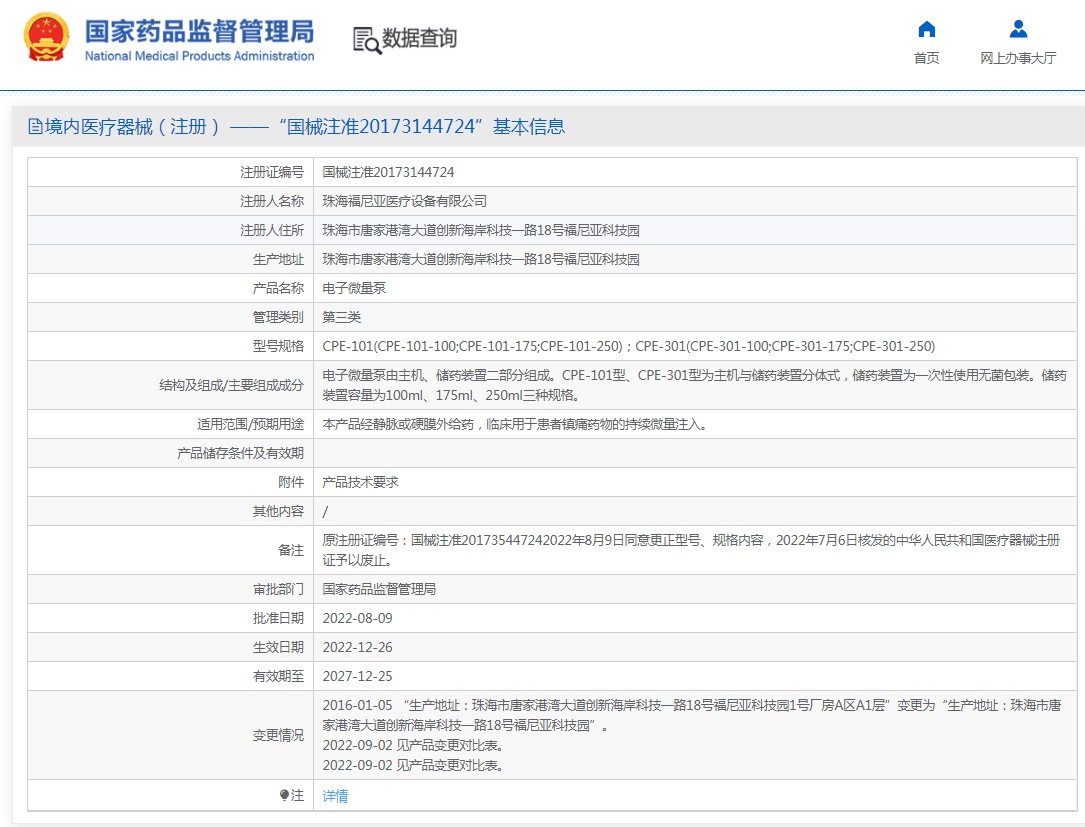This screenshot has height=827, width=1085.
Task: Click National Medical Products Administration English text
Action: pos(199,57)
